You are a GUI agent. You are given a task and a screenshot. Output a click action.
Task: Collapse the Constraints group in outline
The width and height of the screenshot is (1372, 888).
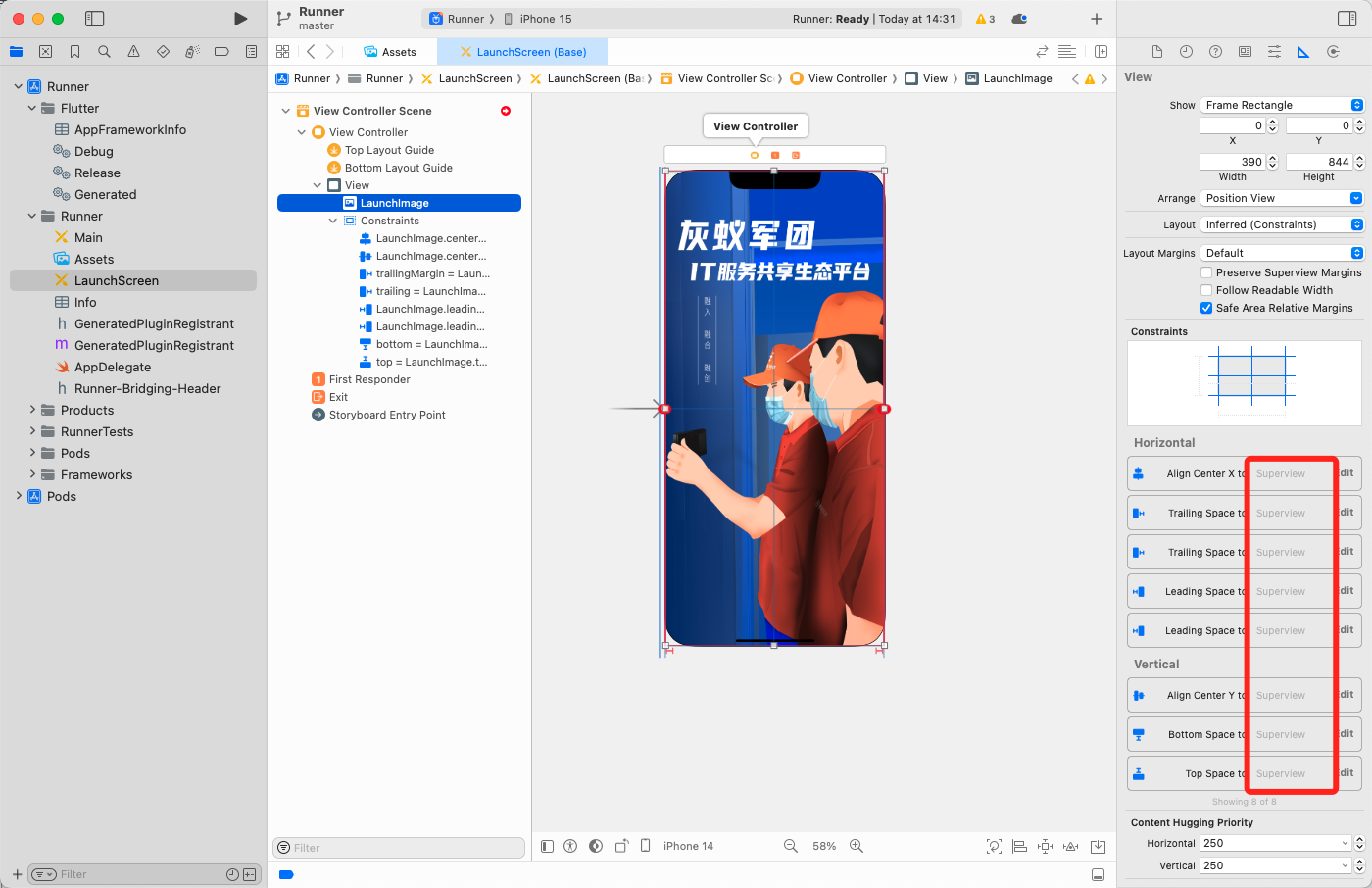coord(333,221)
